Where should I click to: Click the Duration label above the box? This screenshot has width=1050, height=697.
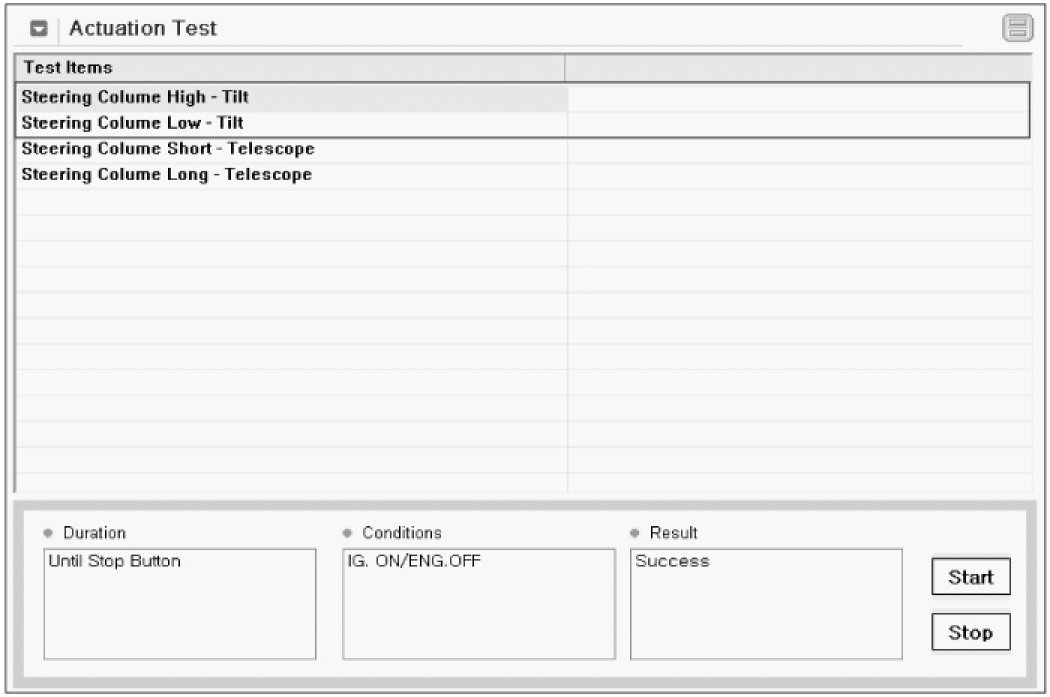tap(94, 533)
